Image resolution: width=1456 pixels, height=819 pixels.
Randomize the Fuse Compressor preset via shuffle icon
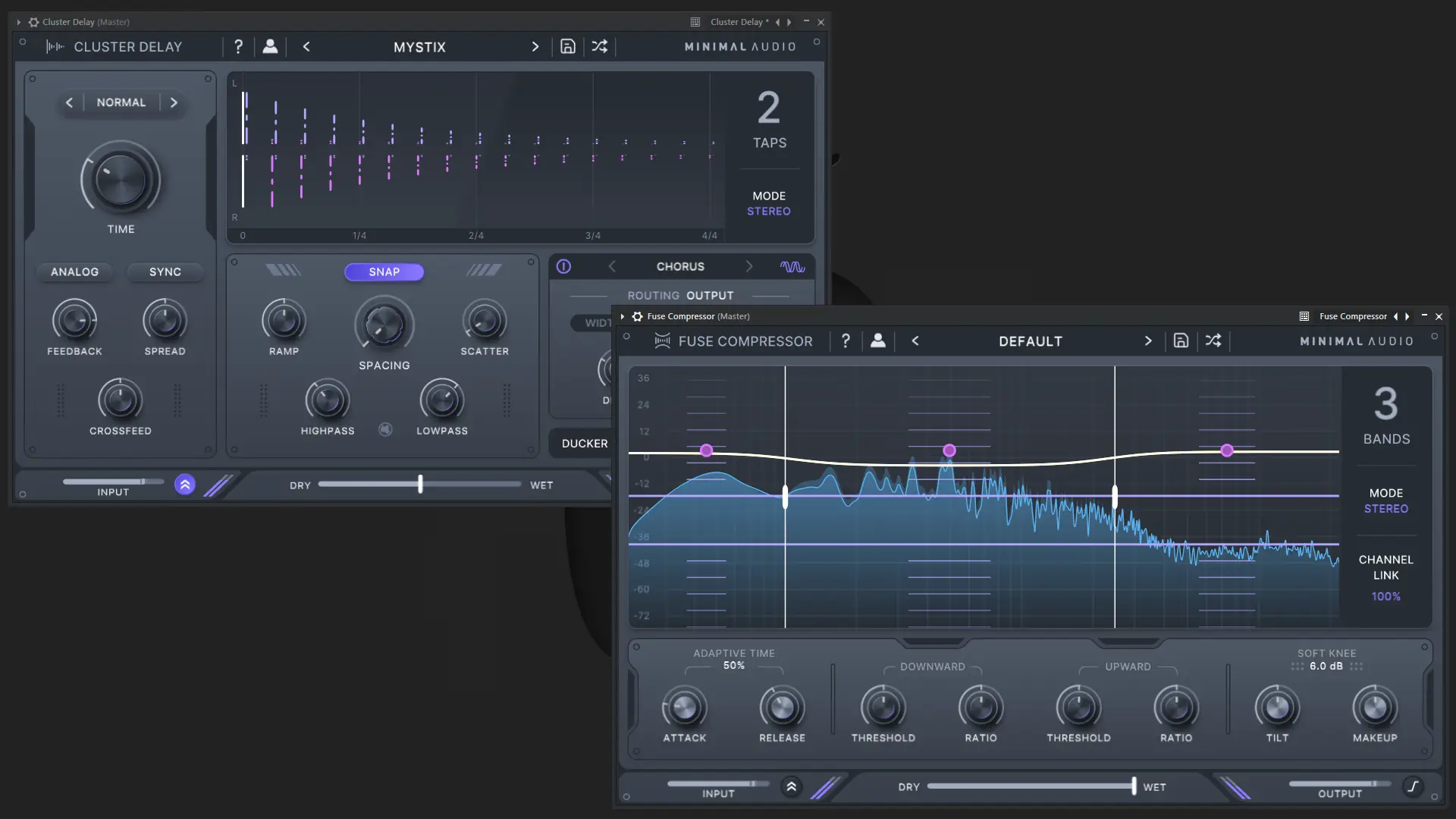[x=1213, y=340]
